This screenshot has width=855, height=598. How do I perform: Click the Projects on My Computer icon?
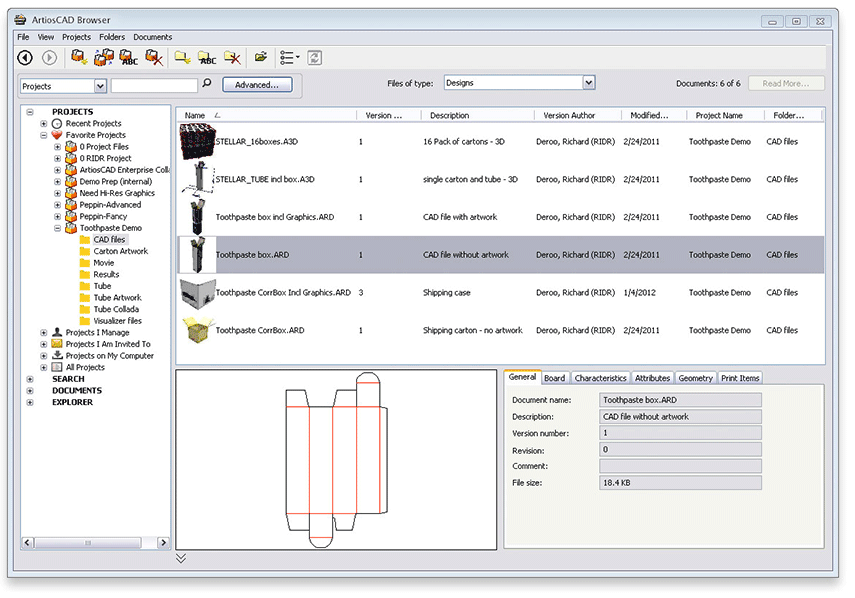(57, 355)
